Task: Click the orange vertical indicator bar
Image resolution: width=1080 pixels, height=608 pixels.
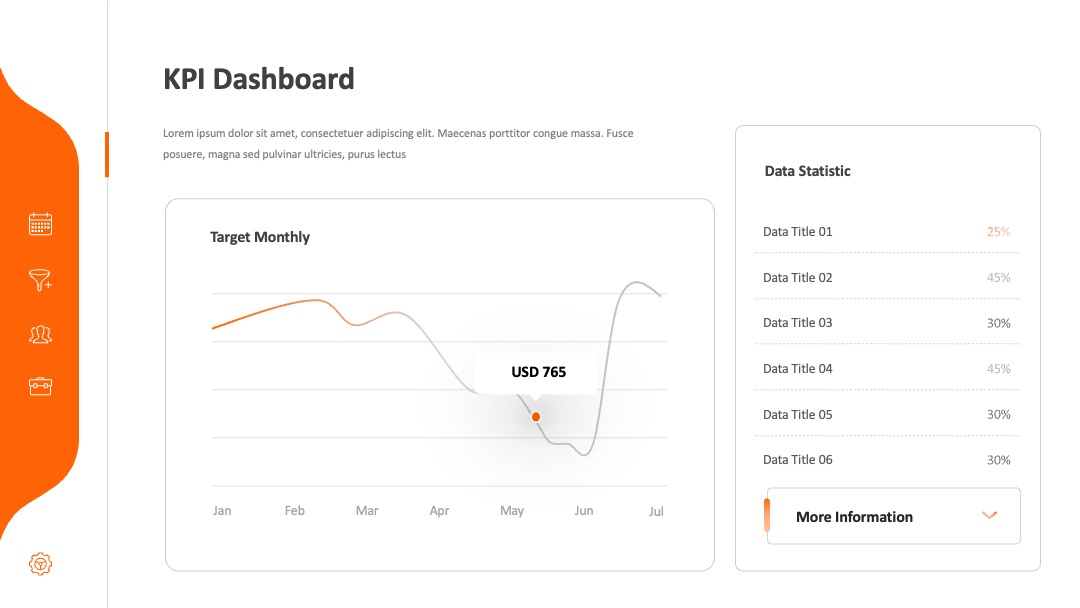Action: click(x=107, y=154)
